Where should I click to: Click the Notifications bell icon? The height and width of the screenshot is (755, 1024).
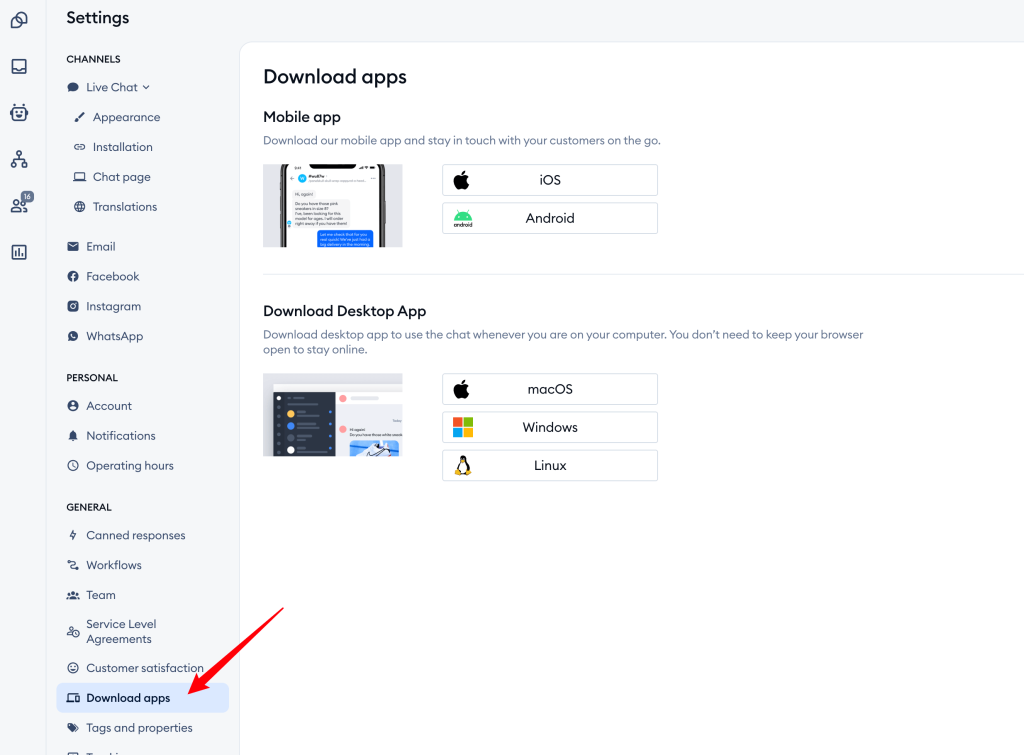pos(73,436)
